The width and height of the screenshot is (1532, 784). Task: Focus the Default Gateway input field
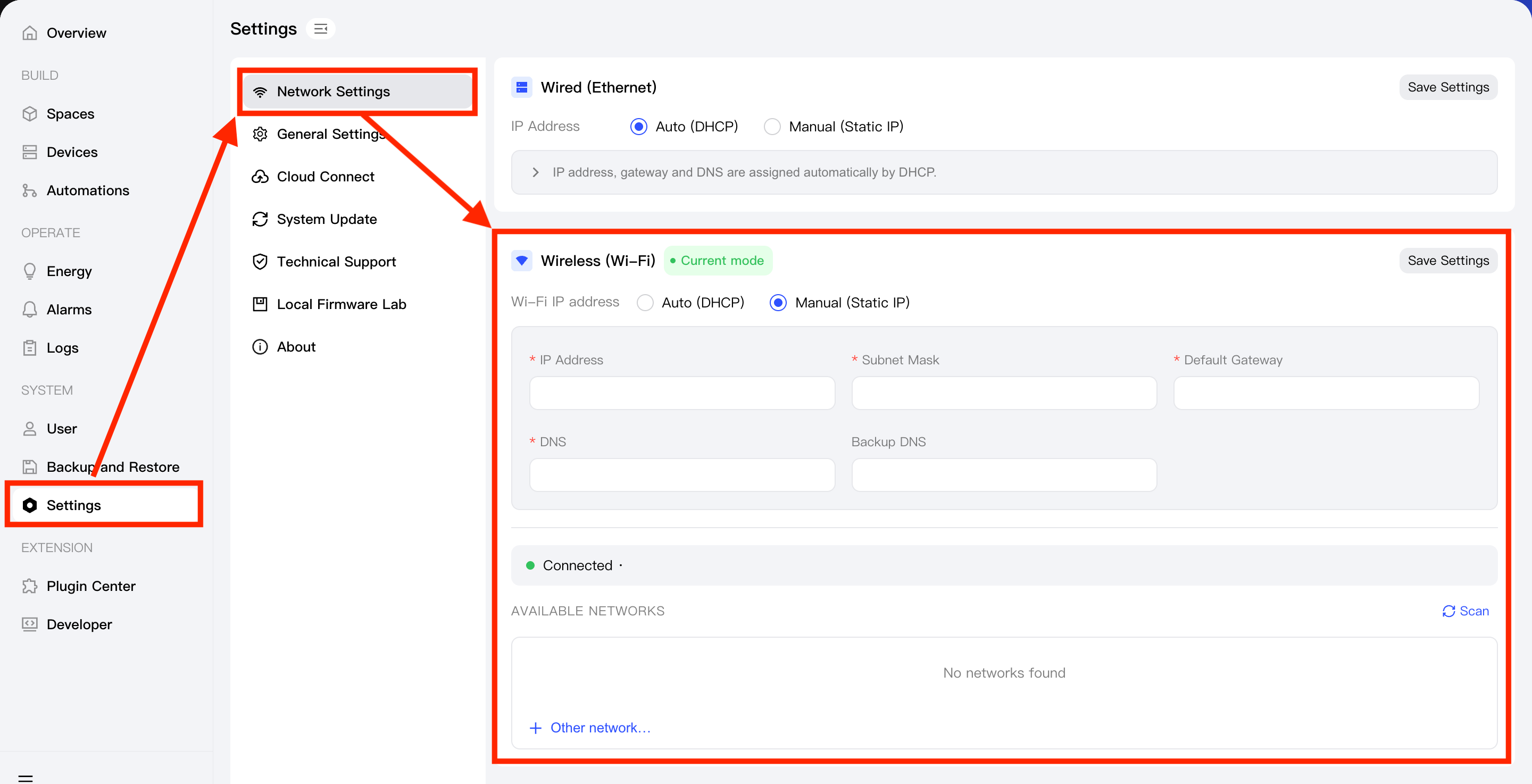[x=1326, y=393]
